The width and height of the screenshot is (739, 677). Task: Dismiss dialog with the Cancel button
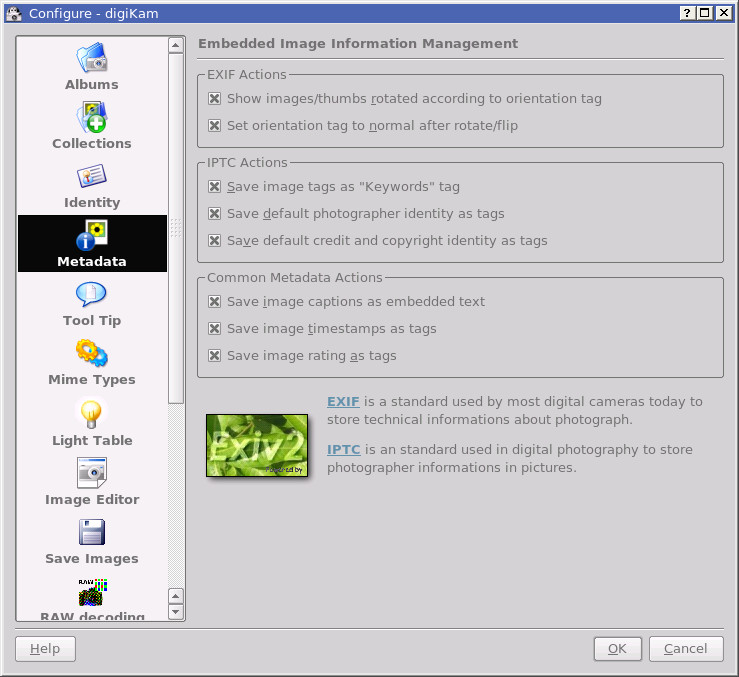click(x=686, y=649)
